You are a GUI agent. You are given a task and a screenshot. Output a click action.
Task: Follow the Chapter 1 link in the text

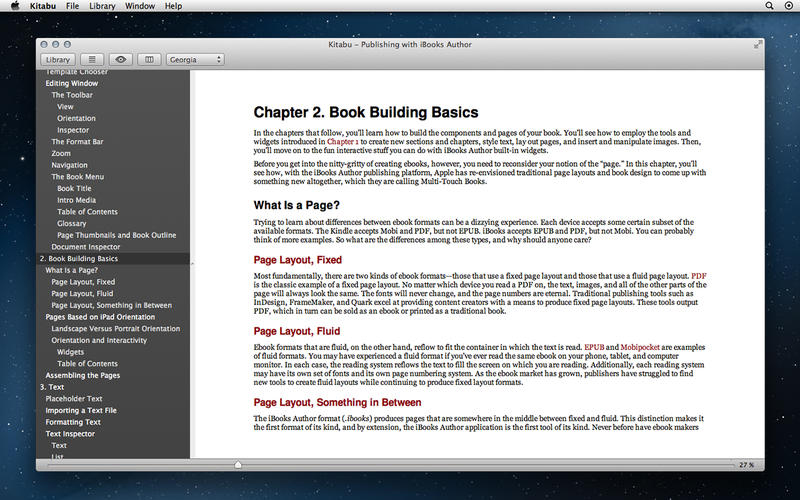click(342, 142)
